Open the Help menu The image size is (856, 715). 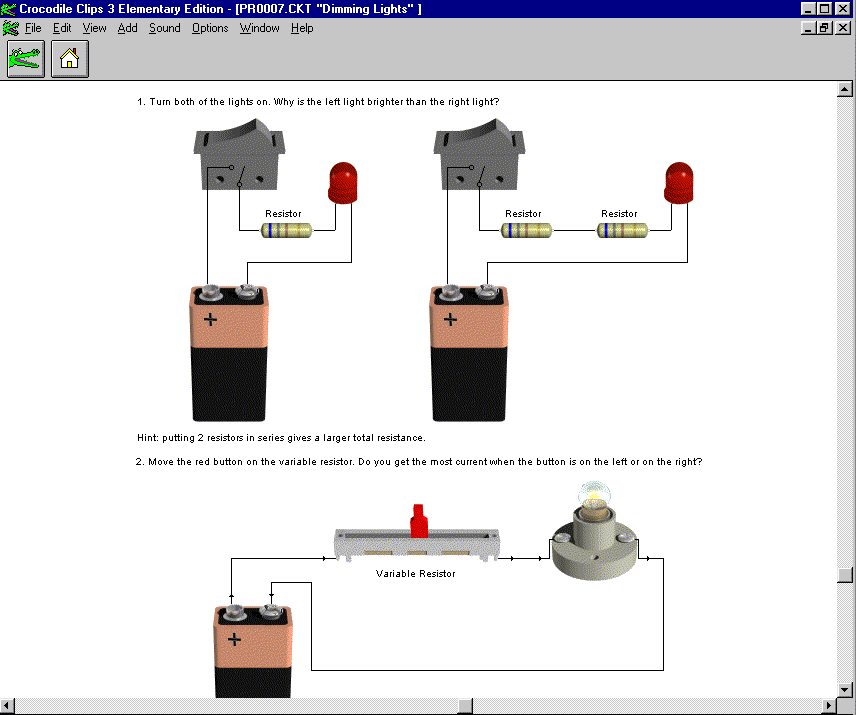tap(302, 28)
